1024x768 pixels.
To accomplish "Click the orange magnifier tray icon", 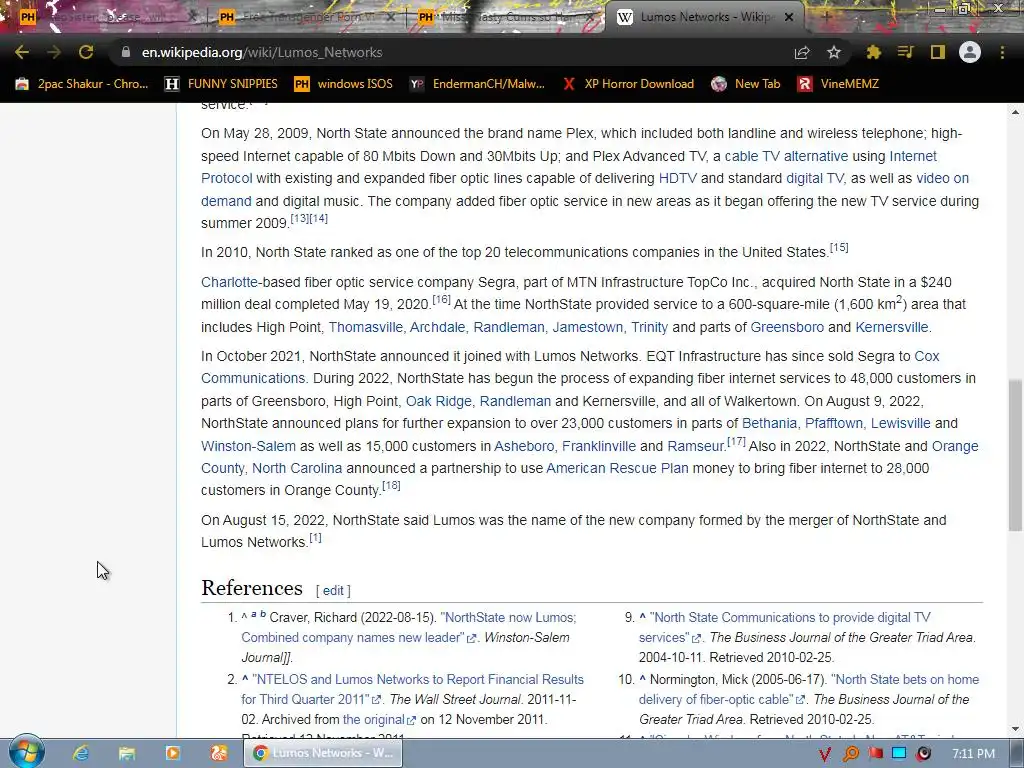I will point(850,754).
